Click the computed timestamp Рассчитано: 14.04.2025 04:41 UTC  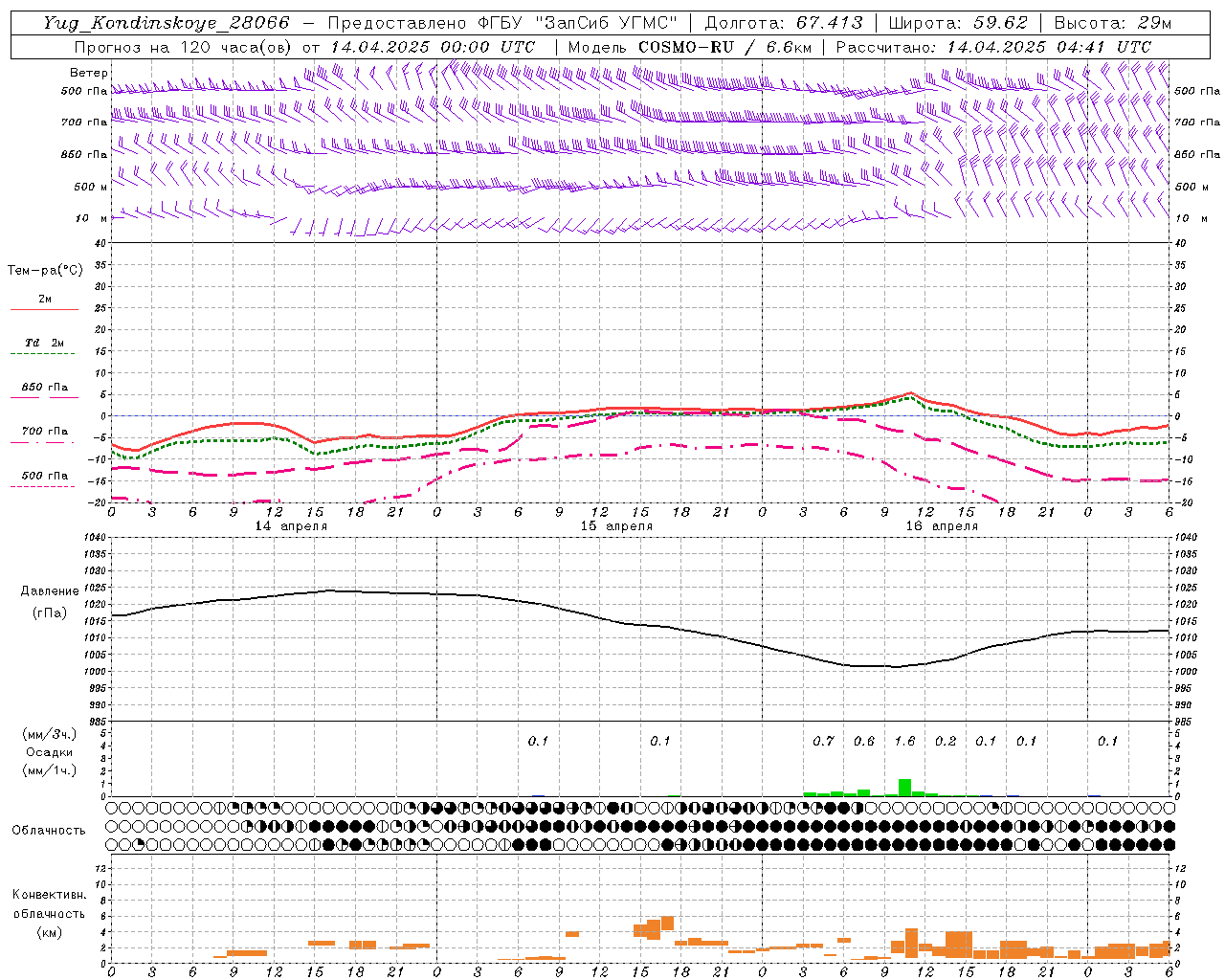tap(993, 47)
